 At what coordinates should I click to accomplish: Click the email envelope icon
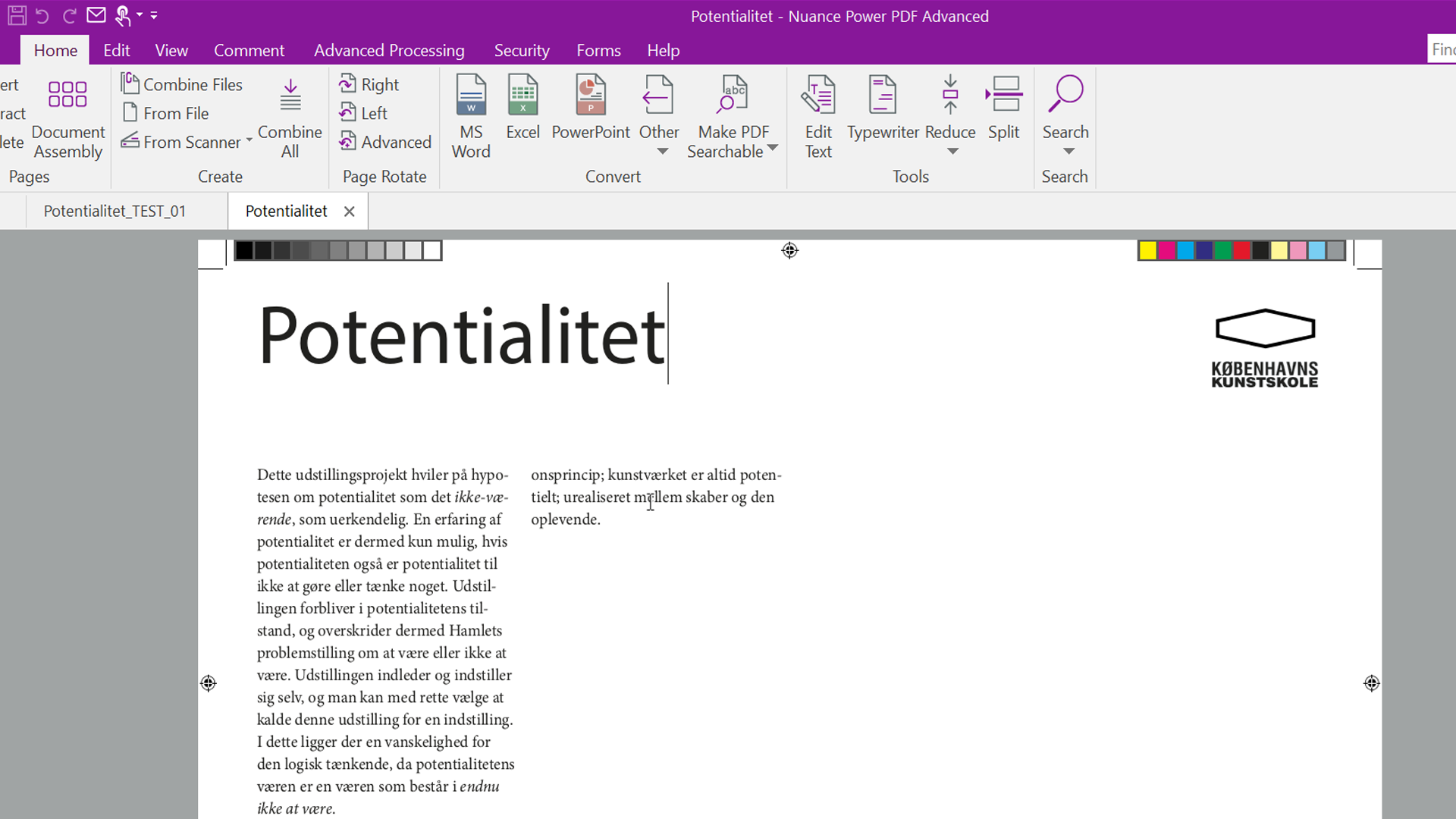point(96,15)
